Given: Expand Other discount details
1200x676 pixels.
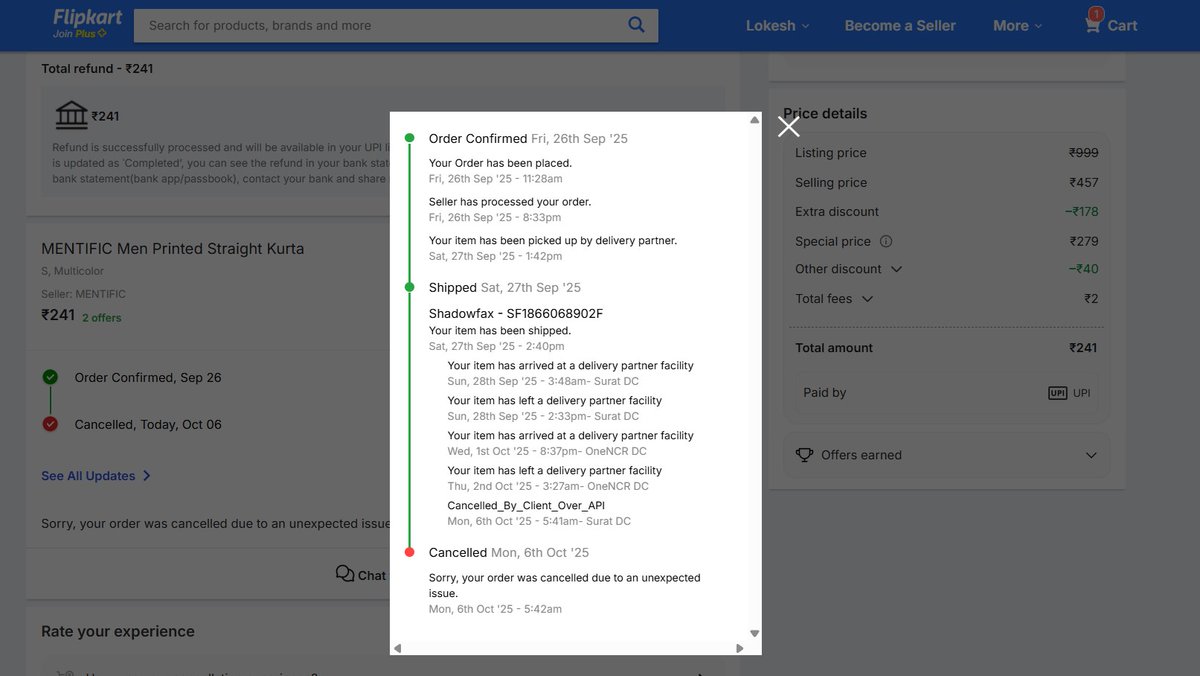Looking at the screenshot, I should click(896, 269).
